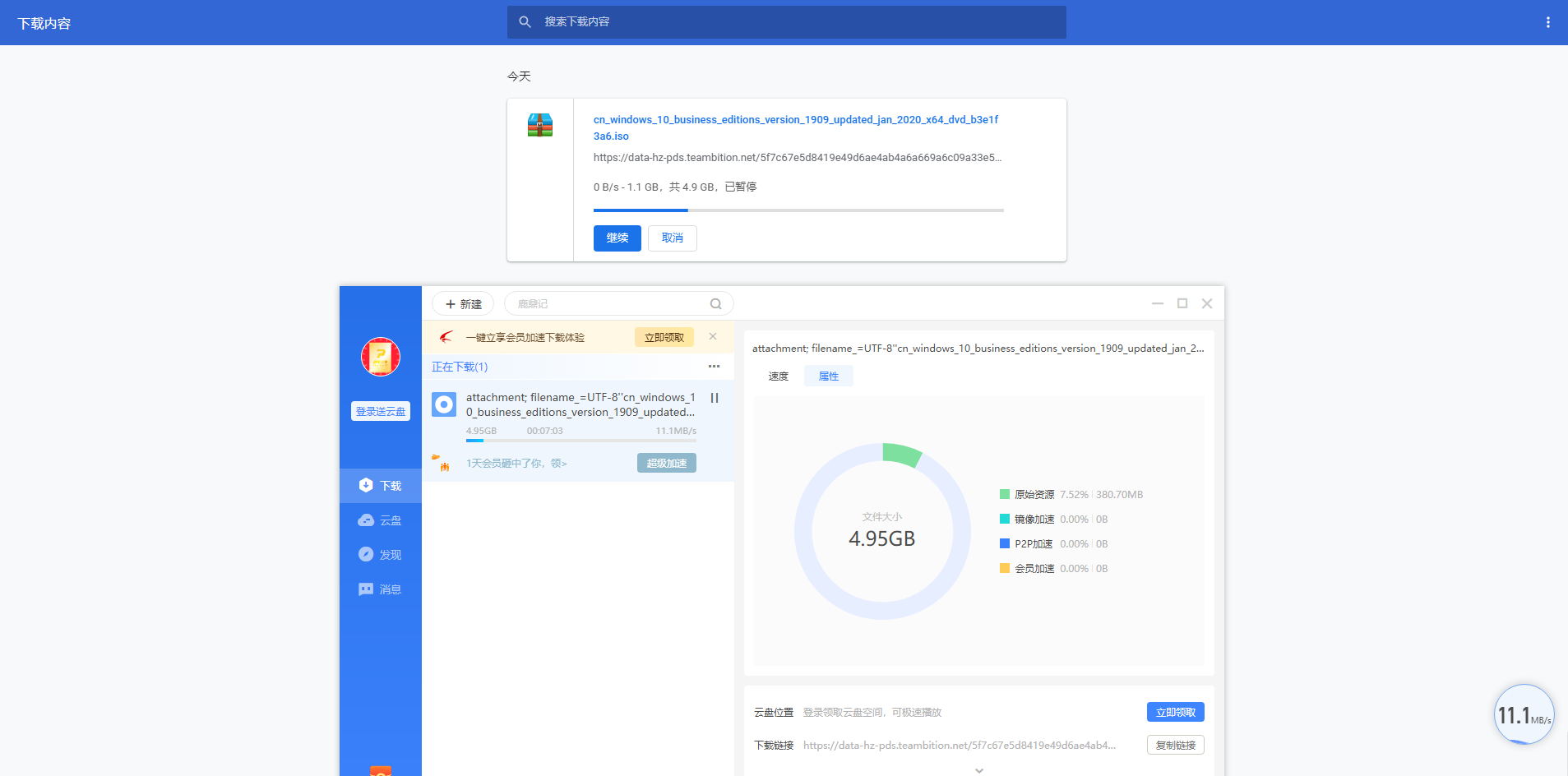Click the teambition download URL in Chrome
This screenshot has height=776, width=1568.
(x=798, y=157)
